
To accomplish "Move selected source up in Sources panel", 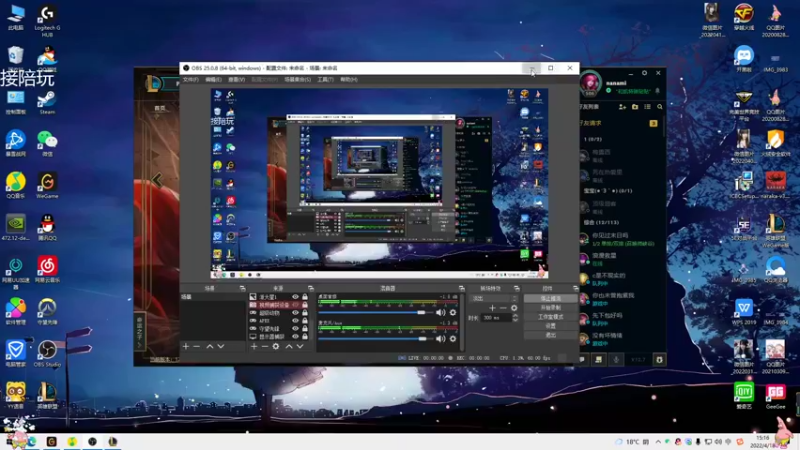I will click(x=289, y=346).
